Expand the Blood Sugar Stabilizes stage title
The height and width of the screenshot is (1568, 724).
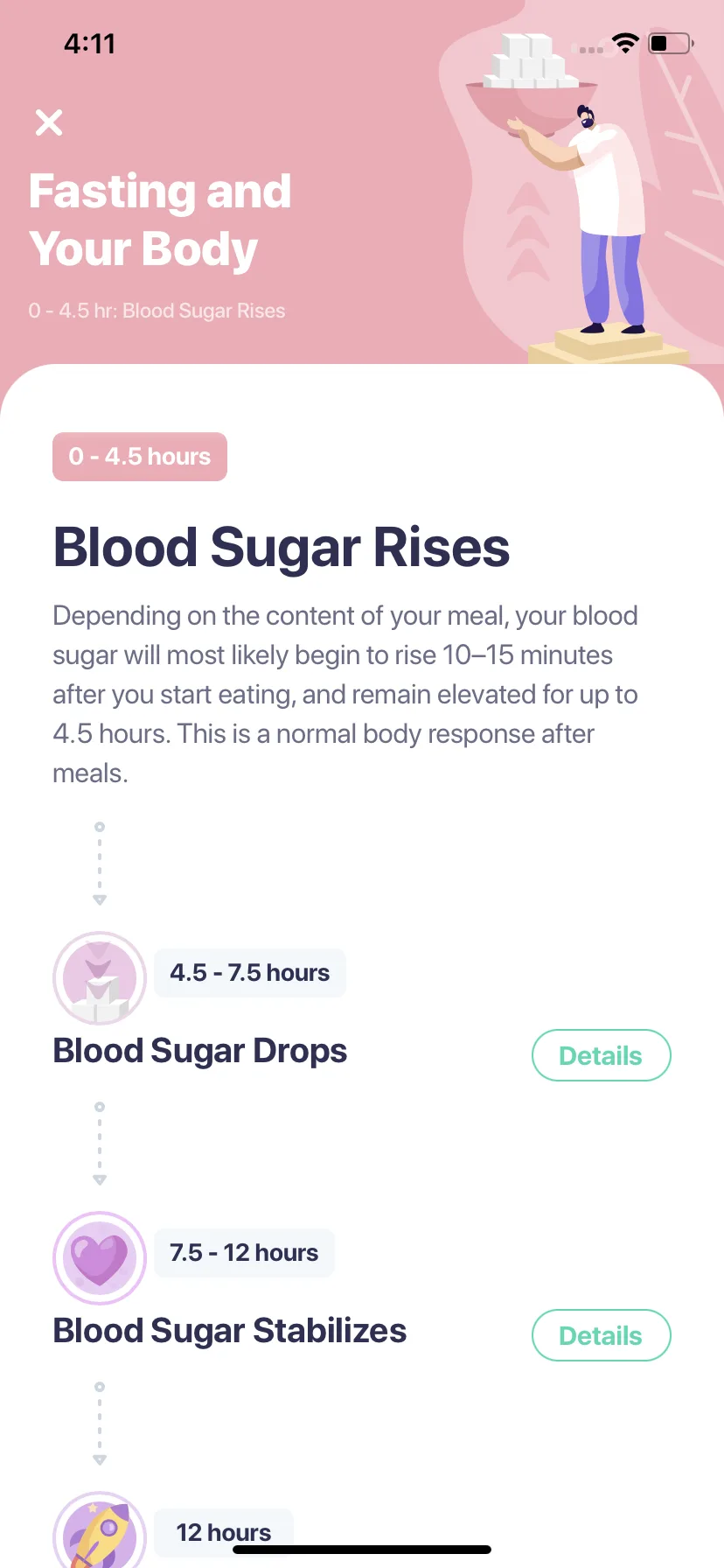pos(230,1331)
